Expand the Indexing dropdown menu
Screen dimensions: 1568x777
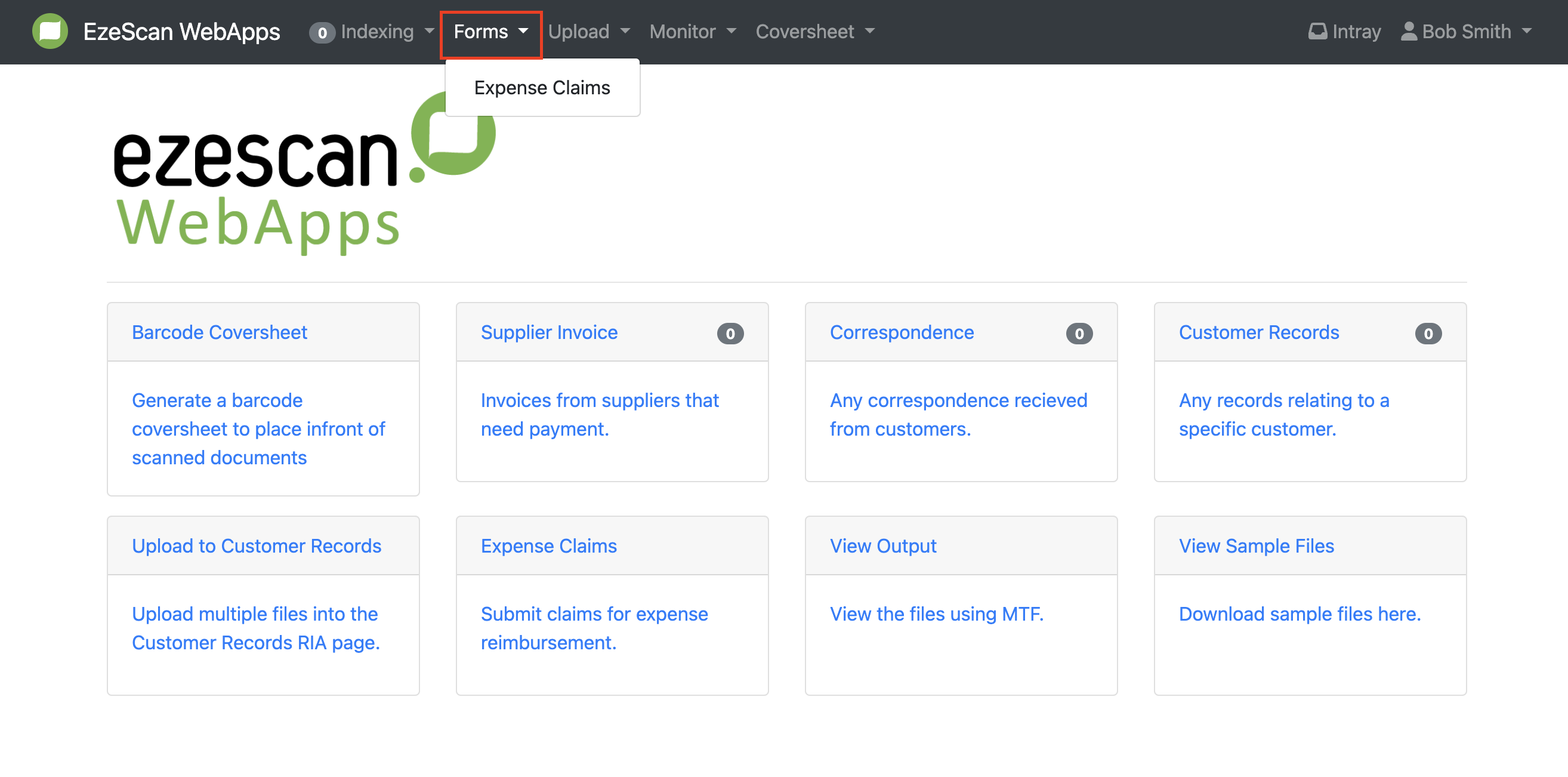click(386, 31)
